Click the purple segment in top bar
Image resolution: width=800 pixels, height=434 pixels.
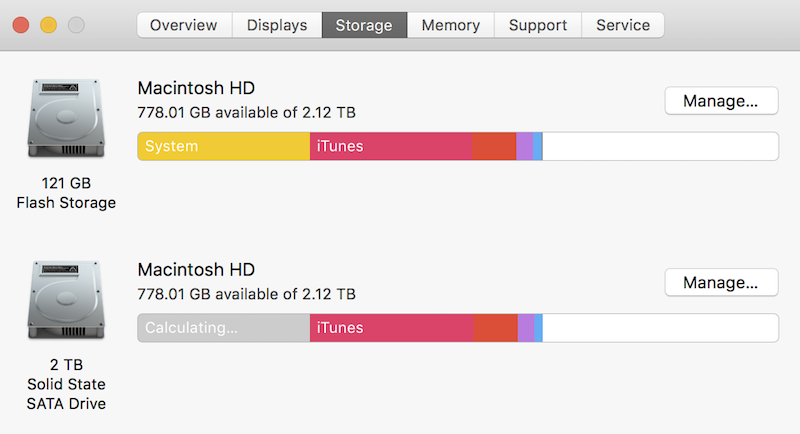(524, 146)
